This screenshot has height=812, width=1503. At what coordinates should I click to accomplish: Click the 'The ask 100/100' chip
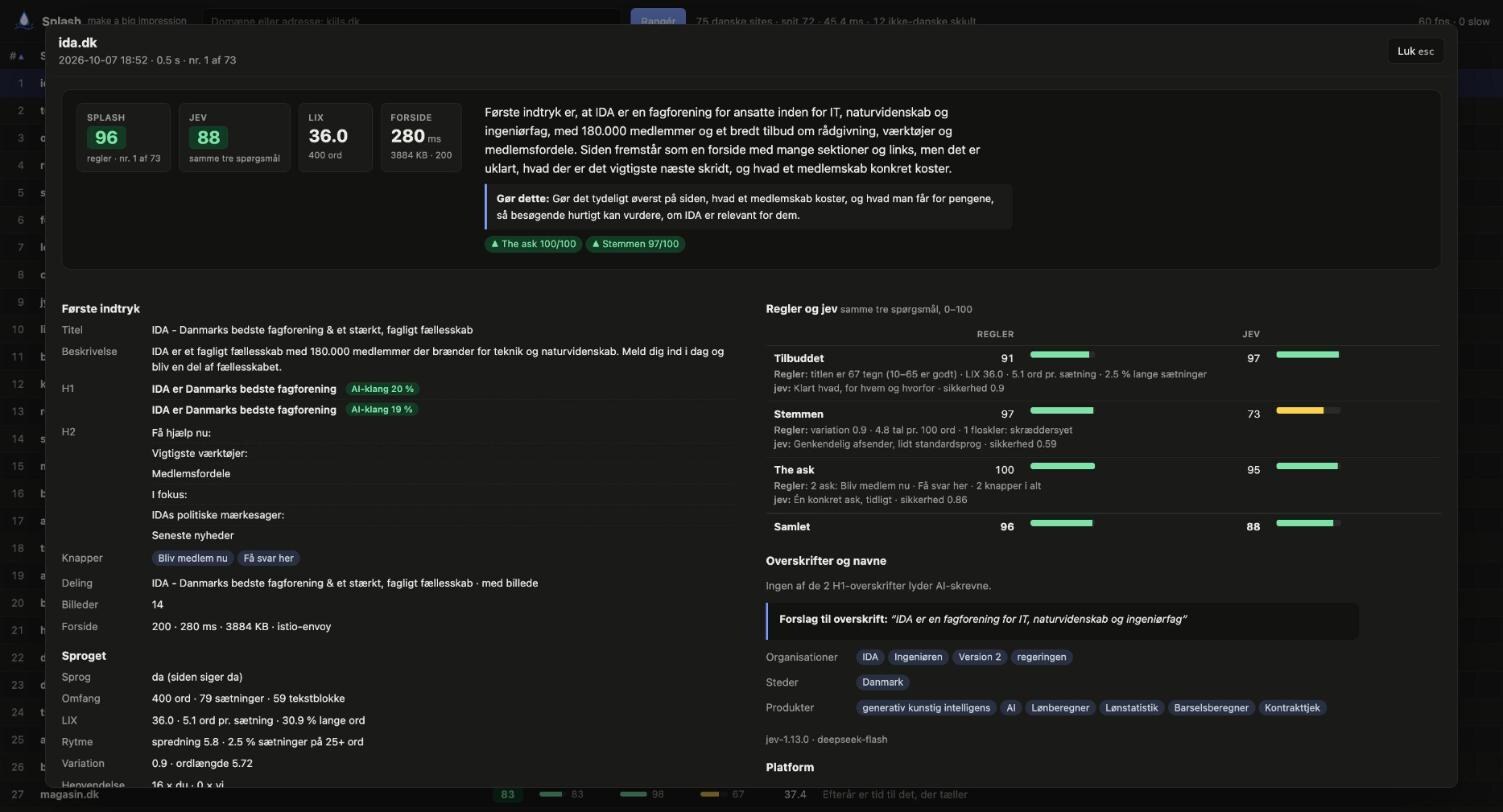[x=534, y=244]
